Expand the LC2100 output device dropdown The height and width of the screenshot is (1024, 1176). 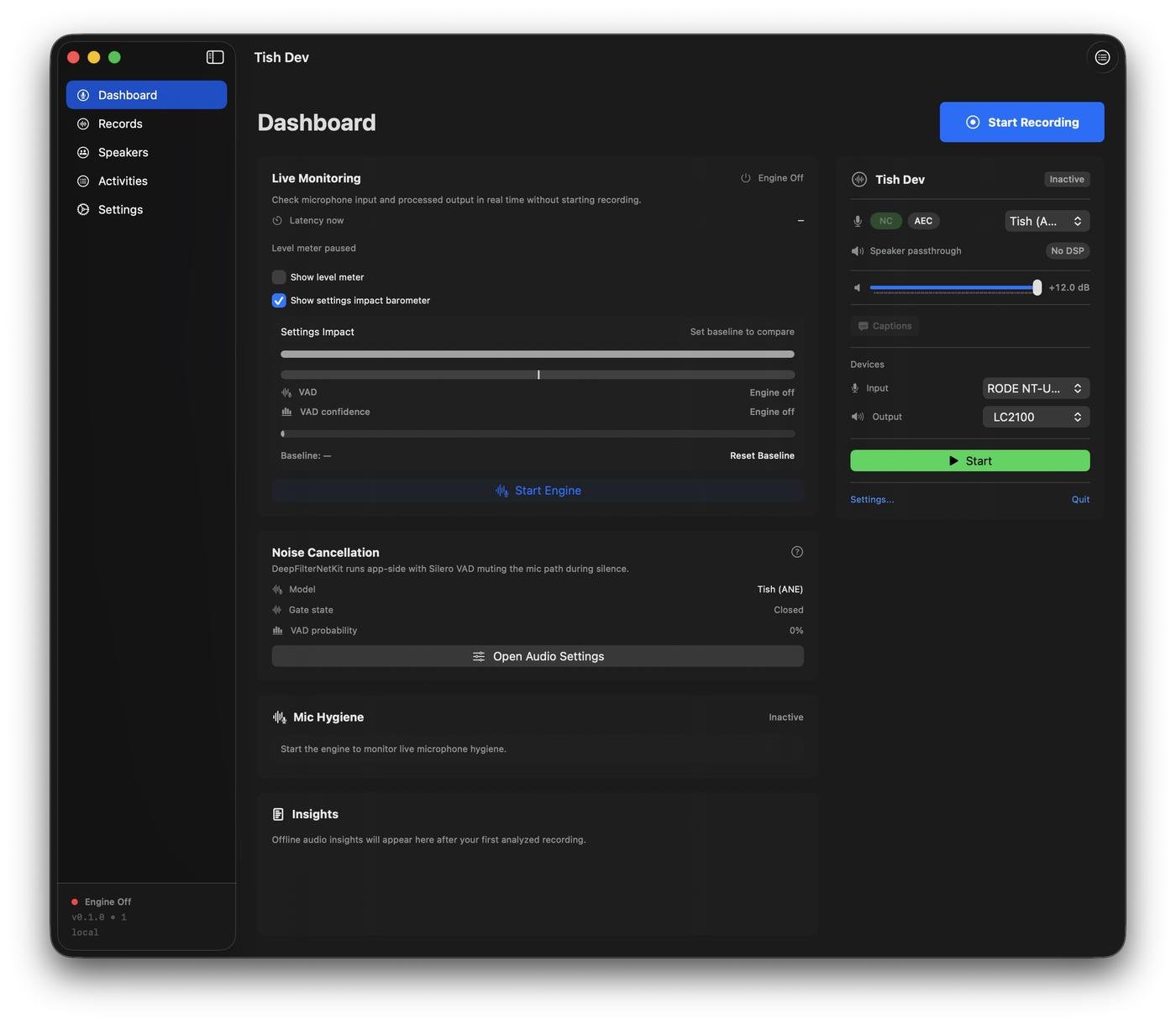(x=1036, y=417)
